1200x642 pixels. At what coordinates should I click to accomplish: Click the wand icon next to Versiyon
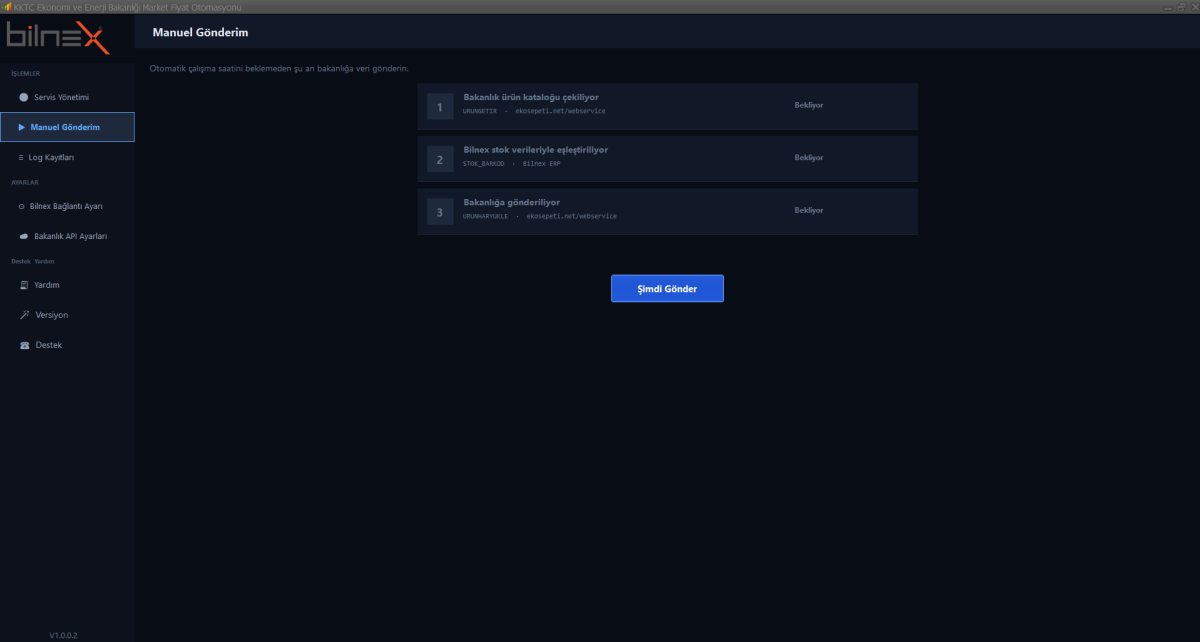[24, 315]
